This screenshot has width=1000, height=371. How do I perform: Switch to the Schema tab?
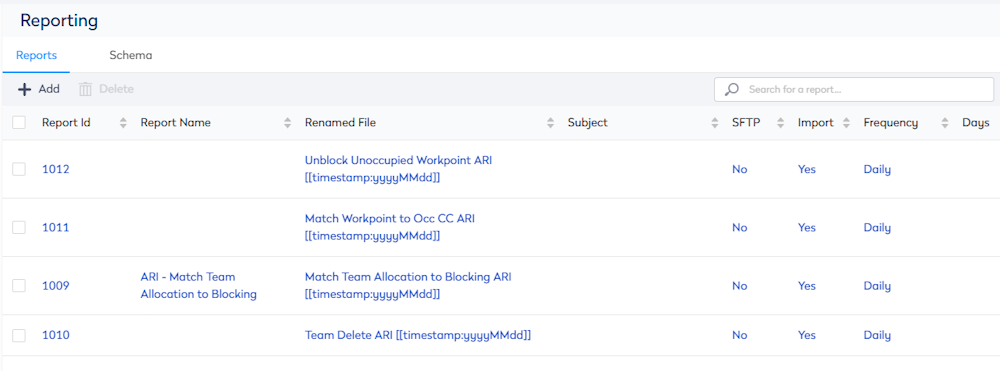pos(131,55)
